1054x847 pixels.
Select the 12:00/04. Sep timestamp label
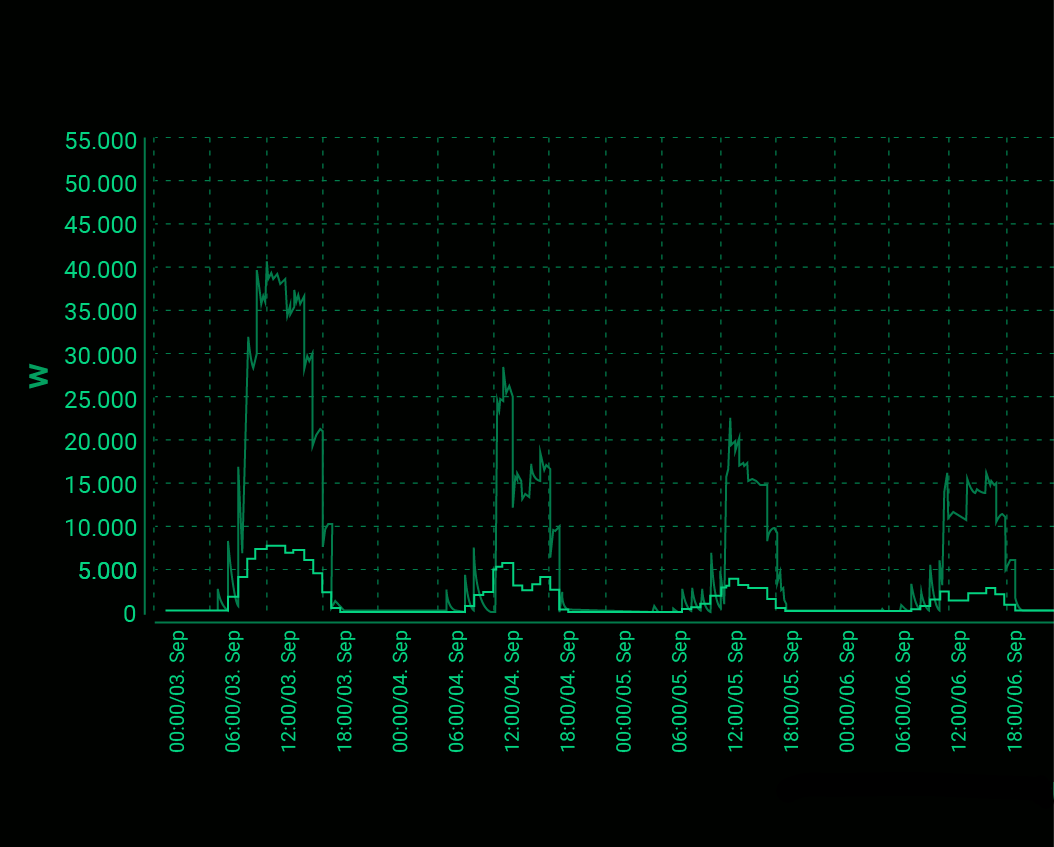[514, 690]
